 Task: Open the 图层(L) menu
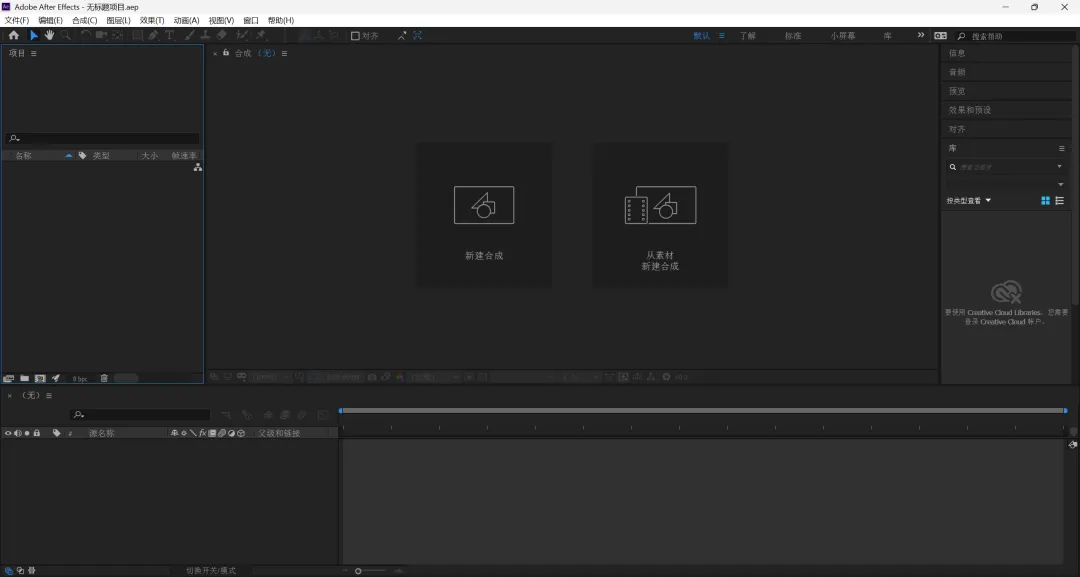(118, 21)
